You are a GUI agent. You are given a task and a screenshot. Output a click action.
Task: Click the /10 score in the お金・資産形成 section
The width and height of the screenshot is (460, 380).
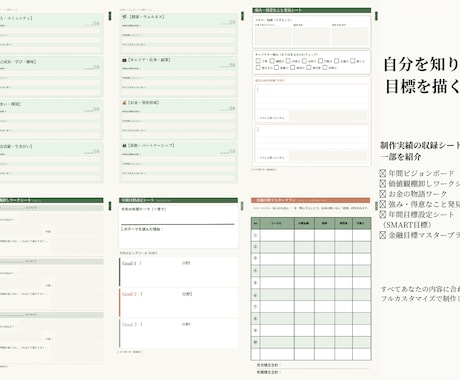[x=228, y=108]
